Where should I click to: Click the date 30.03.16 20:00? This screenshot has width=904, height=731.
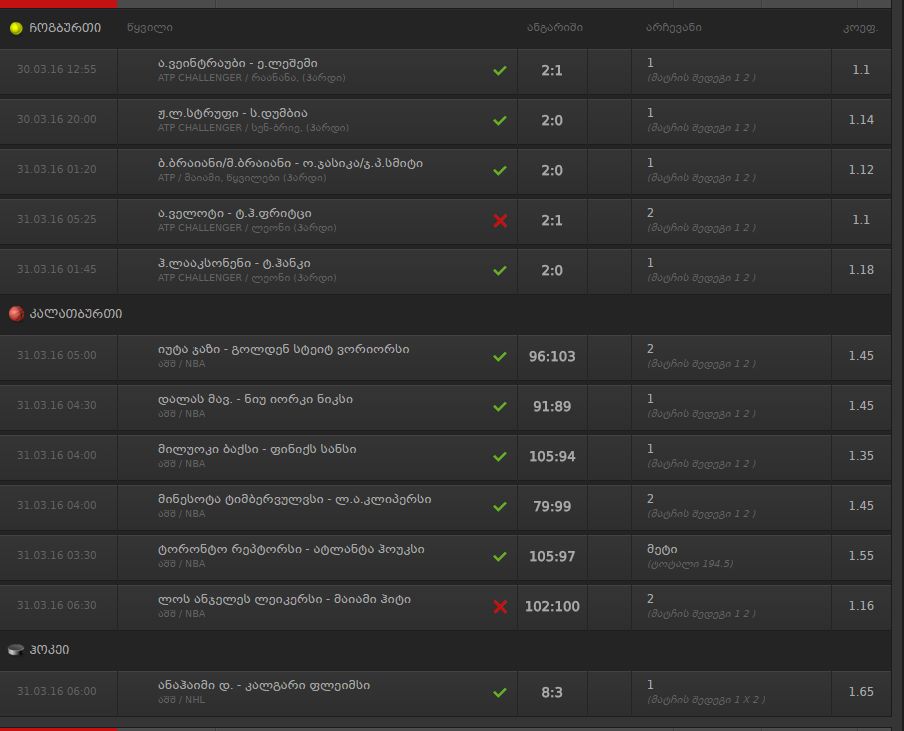[56, 119]
